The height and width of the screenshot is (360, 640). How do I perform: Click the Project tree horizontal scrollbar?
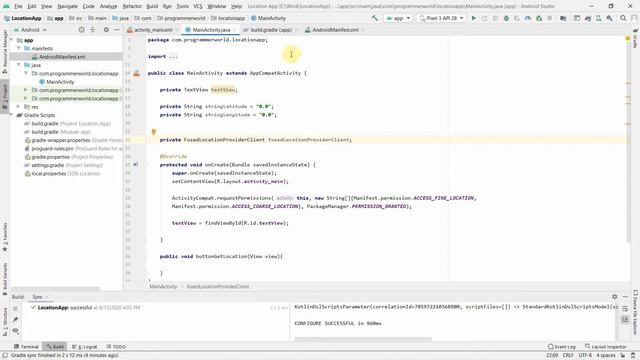[56, 289]
